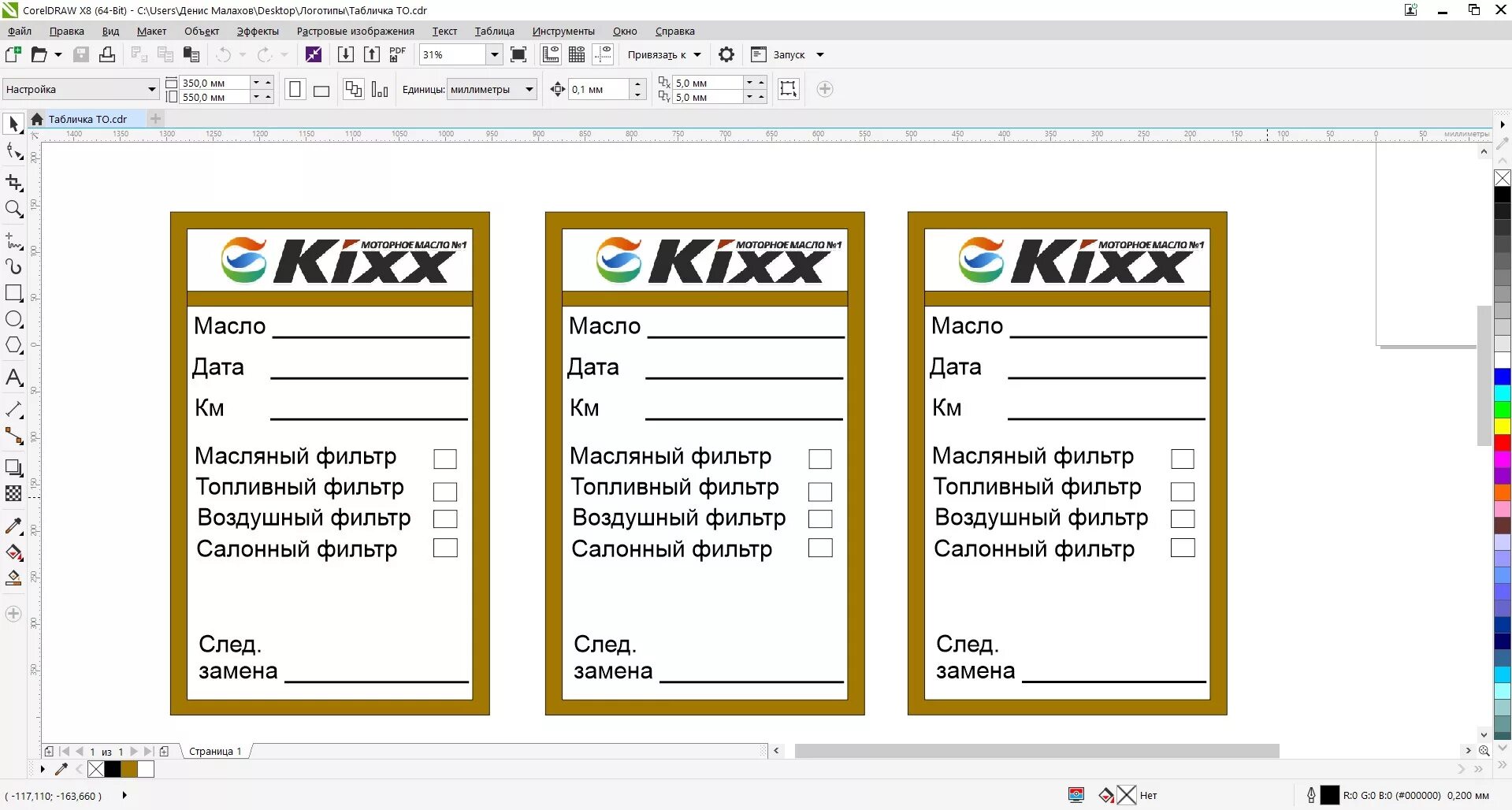
Task: Select the Parallel Dimension tool
Action: coord(13,410)
